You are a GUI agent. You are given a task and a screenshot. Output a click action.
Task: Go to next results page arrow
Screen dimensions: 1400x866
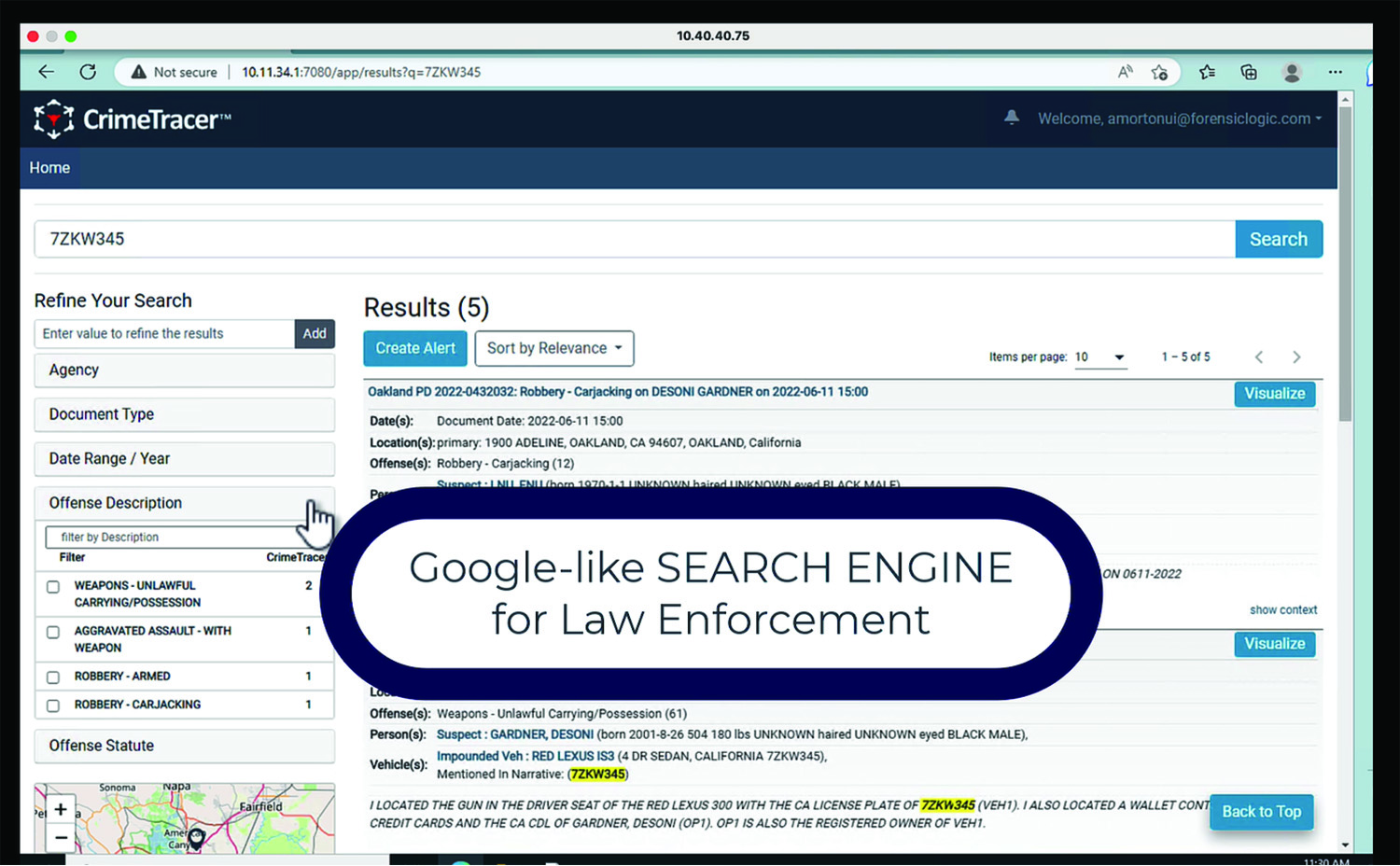(1296, 357)
